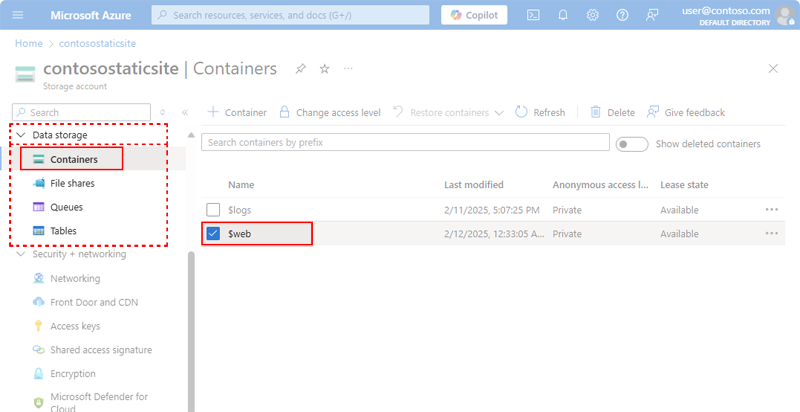Open the portal settings gear
The width and height of the screenshot is (800, 412).
coord(593,15)
